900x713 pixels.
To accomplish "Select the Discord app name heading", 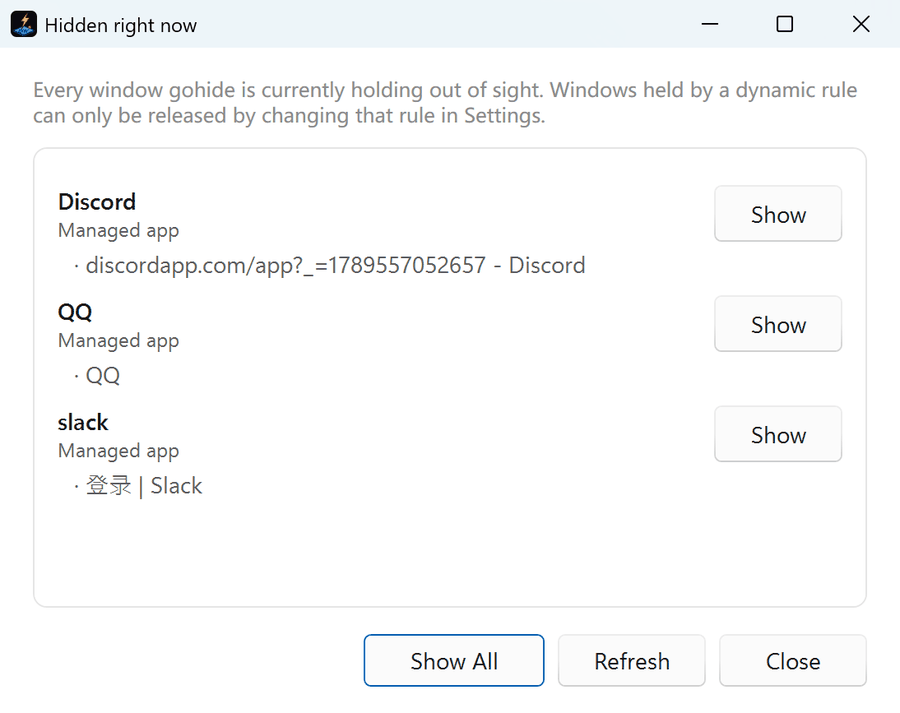I will [97, 202].
